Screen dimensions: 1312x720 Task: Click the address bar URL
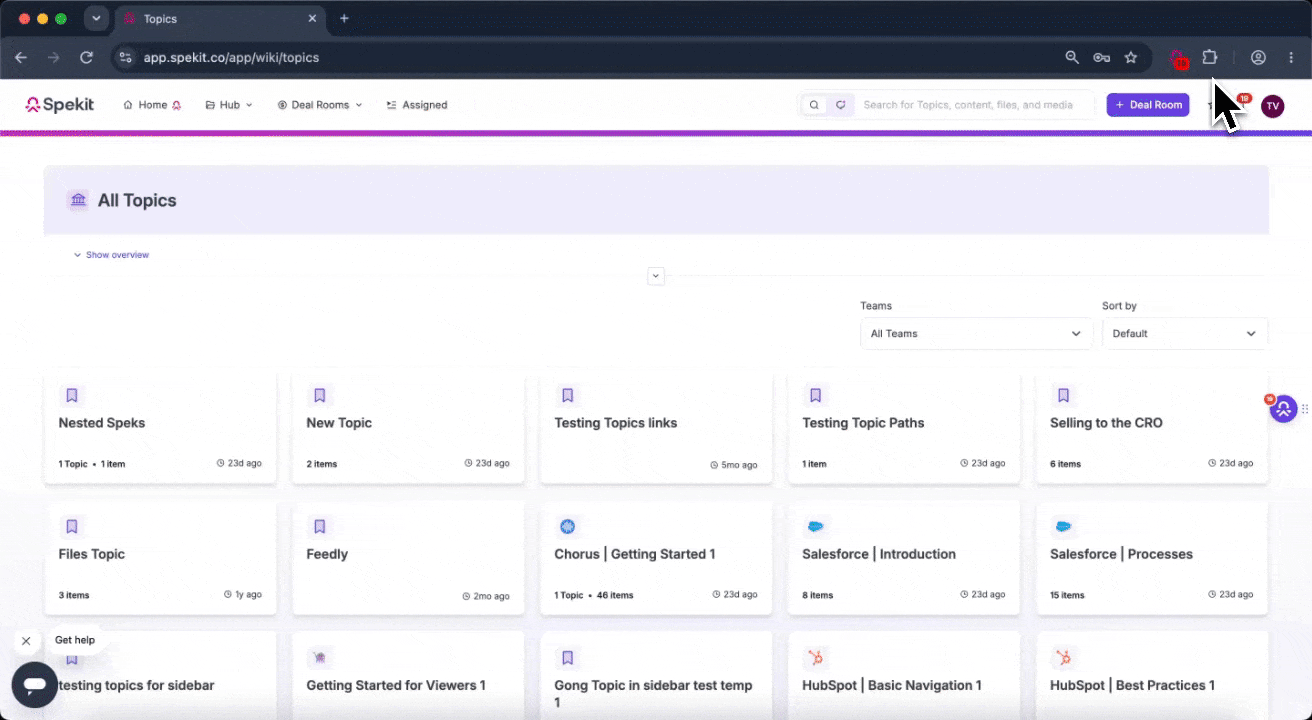(232, 58)
